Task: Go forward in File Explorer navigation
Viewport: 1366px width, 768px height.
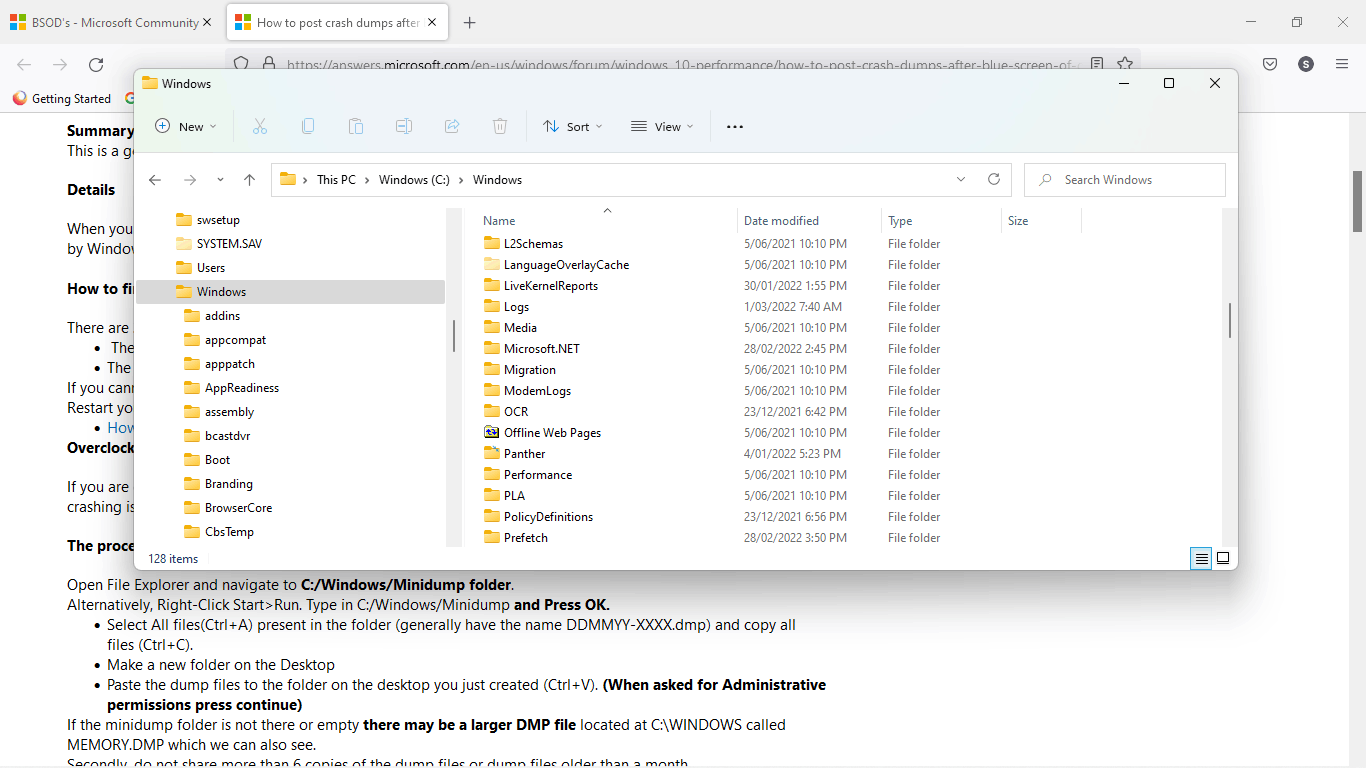Action: 190,180
